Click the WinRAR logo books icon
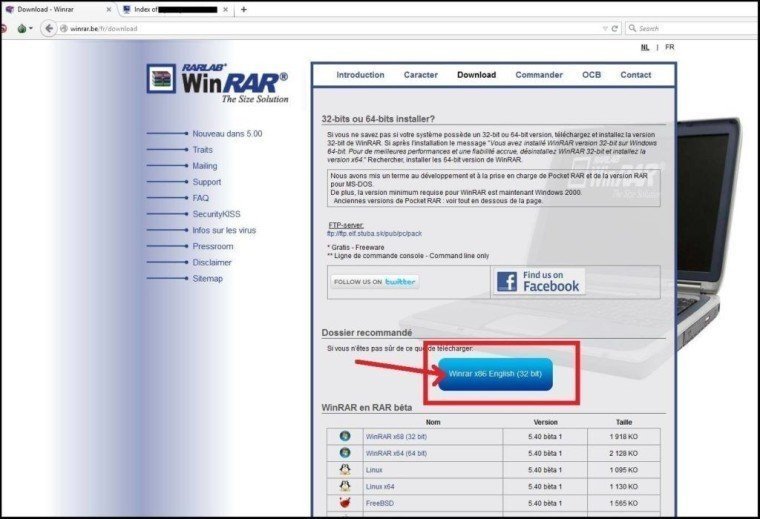760x519 pixels. (161, 79)
